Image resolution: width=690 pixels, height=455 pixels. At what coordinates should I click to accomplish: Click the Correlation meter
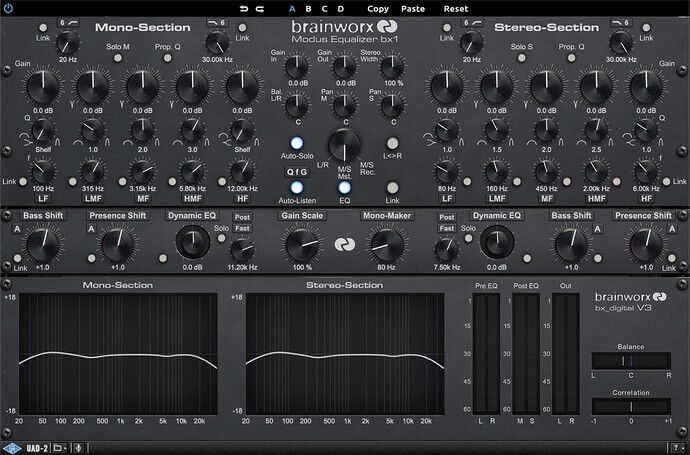(x=631, y=406)
